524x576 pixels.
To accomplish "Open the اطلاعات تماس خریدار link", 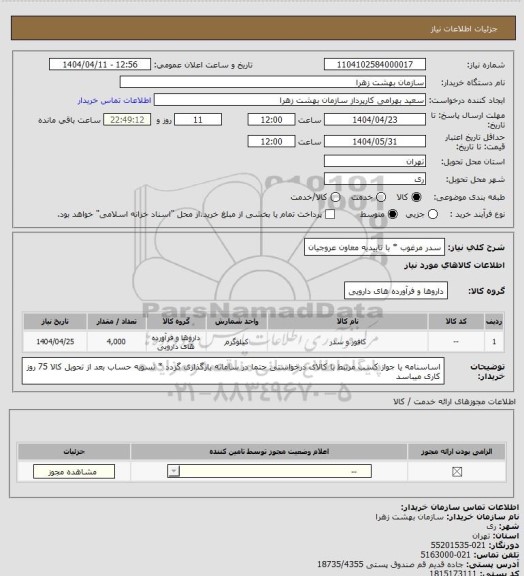I will tap(114, 100).
